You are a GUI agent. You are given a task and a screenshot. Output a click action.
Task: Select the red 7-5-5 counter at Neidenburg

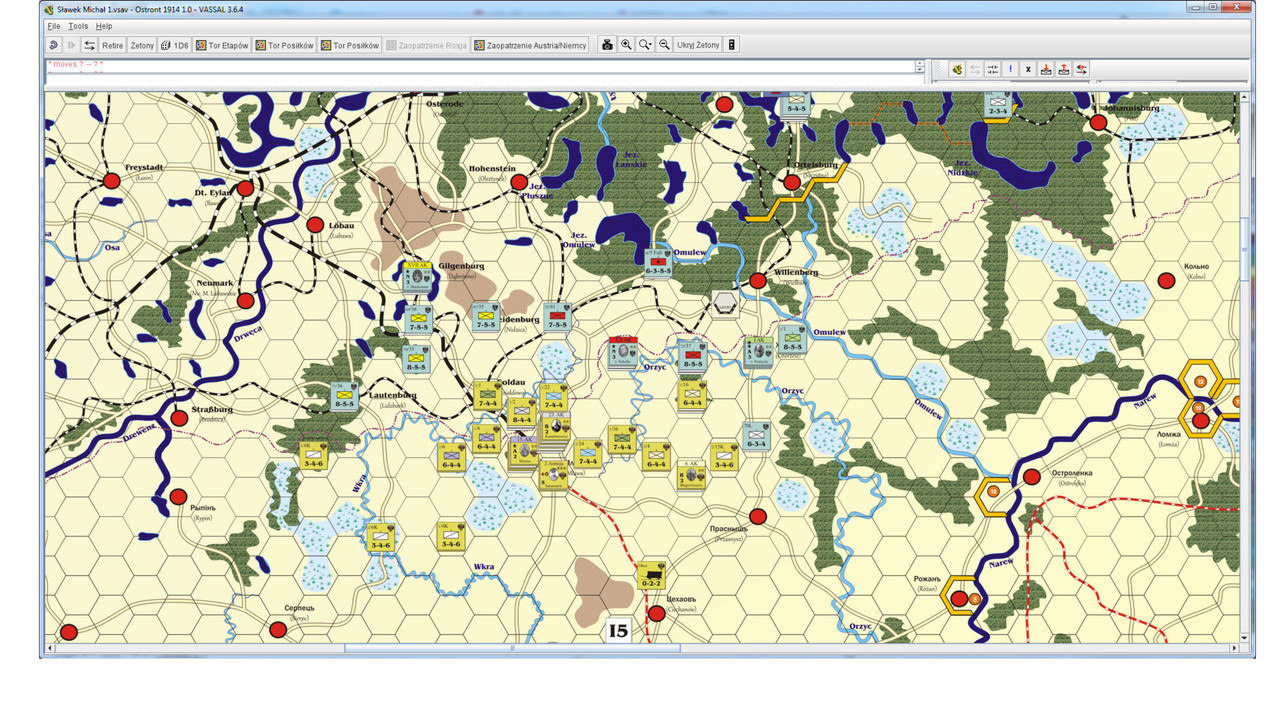[557, 317]
